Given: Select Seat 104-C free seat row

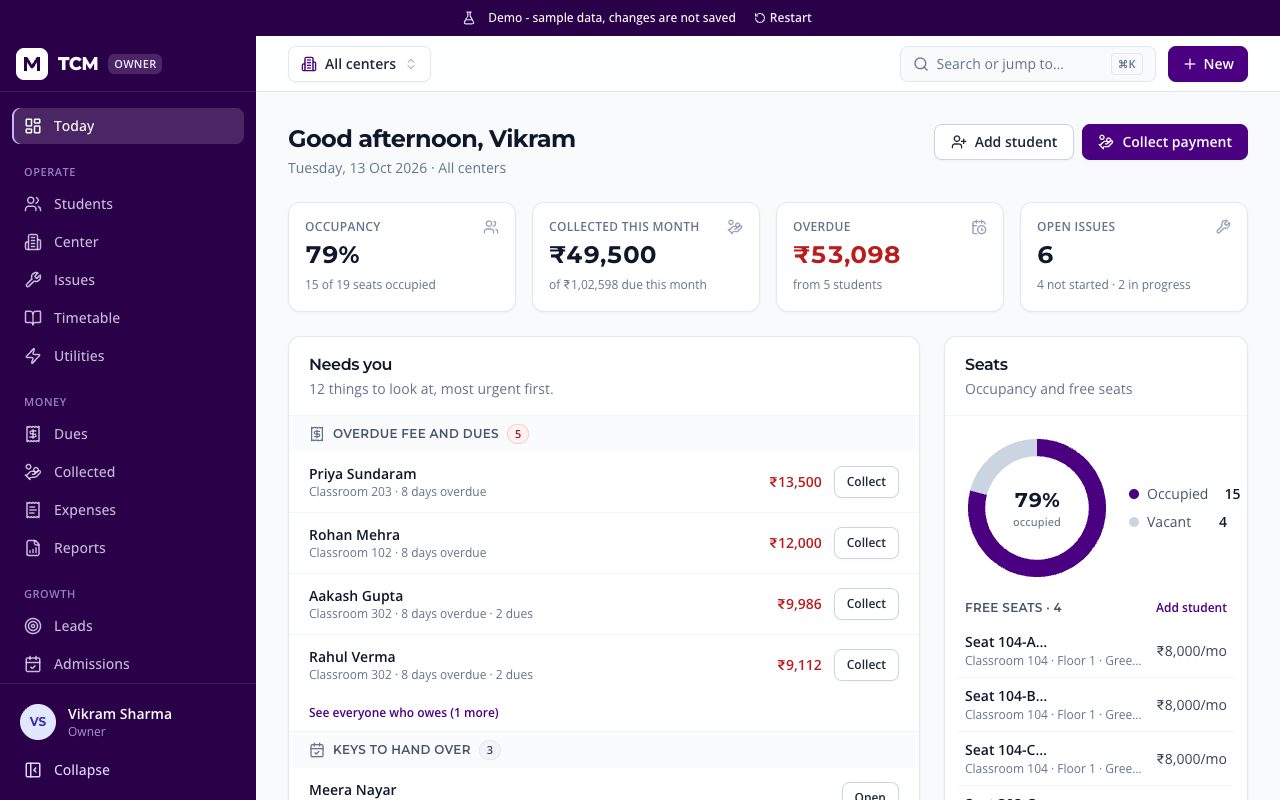Looking at the screenshot, I should click(x=1096, y=758).
